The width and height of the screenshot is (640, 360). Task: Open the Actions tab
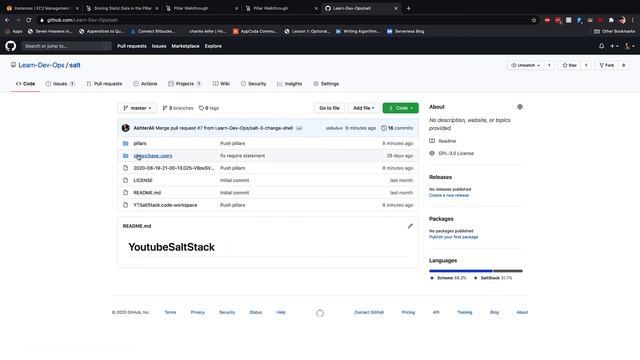coord(145,84)
